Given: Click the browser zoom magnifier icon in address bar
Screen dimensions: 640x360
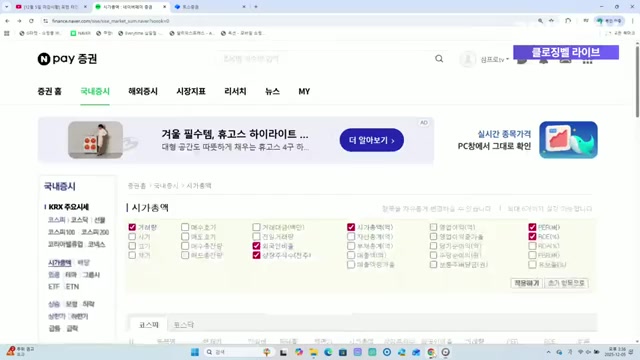Looking at the screenshot, I should (x=540, y=21).
